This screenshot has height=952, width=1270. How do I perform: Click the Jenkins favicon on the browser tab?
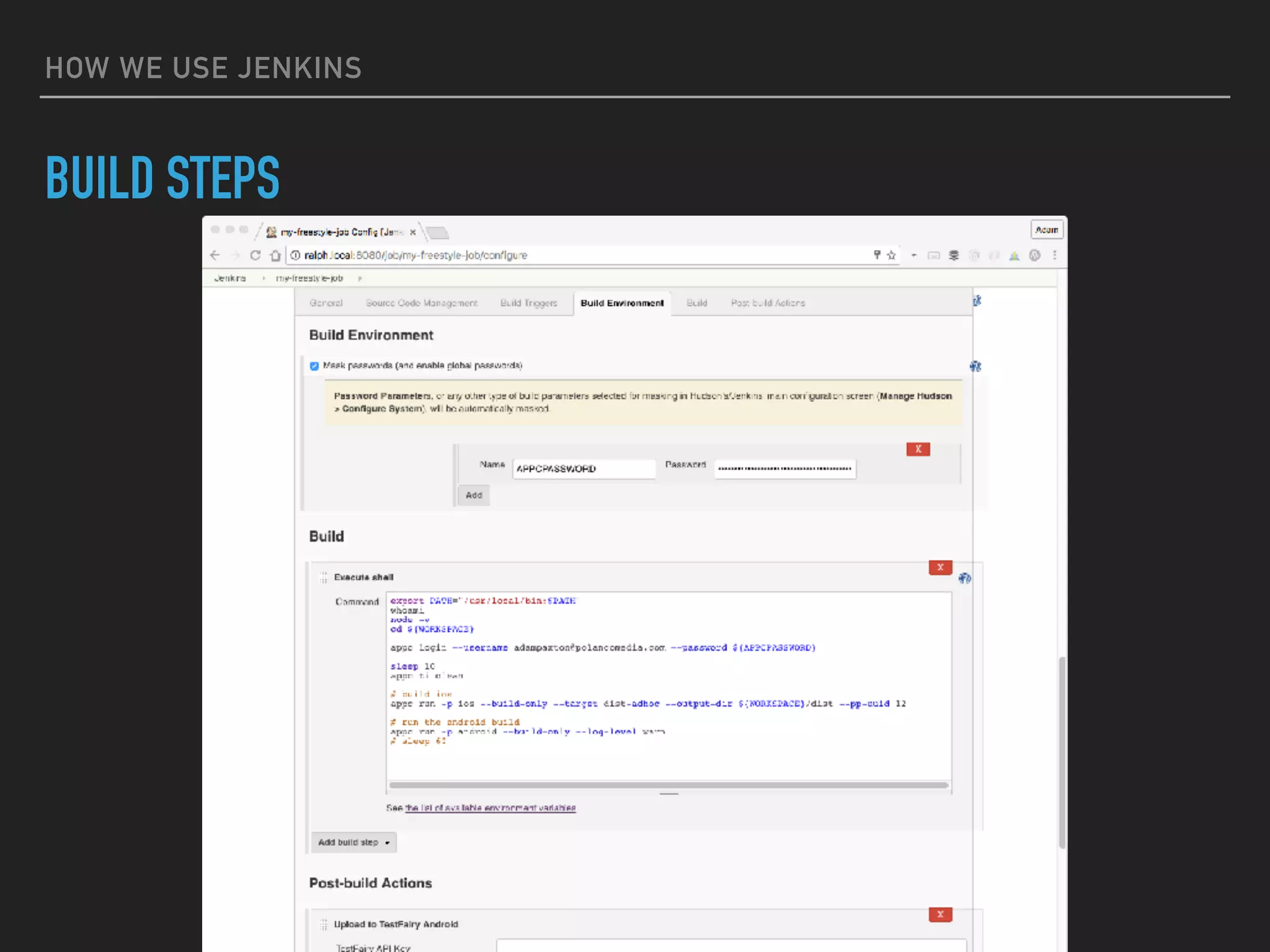point(272,232)
